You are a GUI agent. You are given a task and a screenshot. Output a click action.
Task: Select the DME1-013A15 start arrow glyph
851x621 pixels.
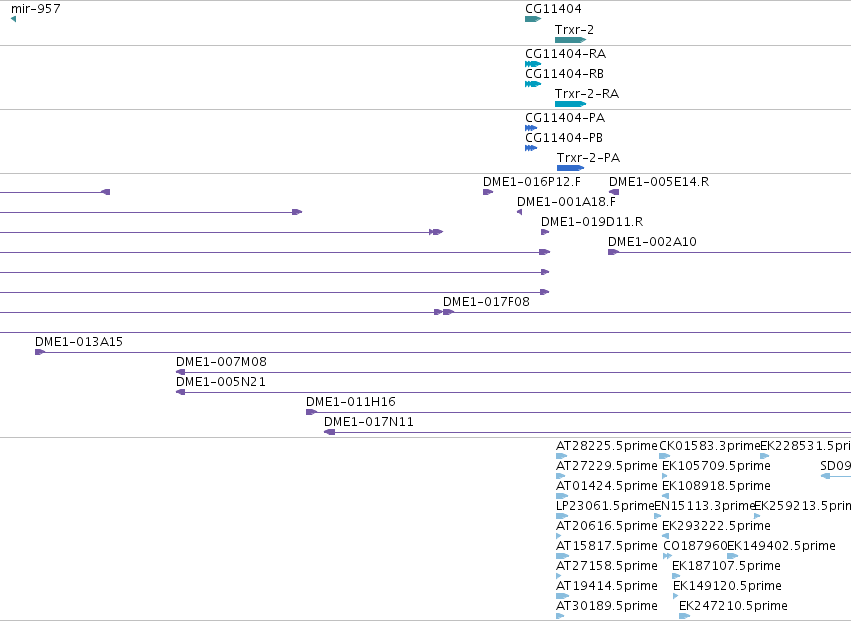(40, 352)
